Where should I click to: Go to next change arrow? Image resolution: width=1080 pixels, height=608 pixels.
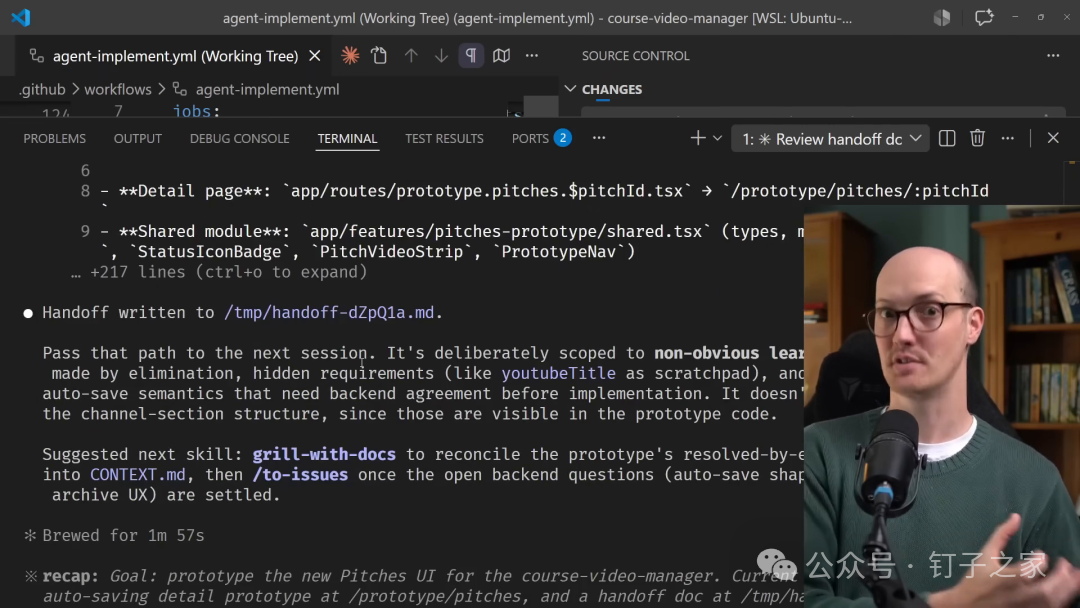click(x=441, y=56)
